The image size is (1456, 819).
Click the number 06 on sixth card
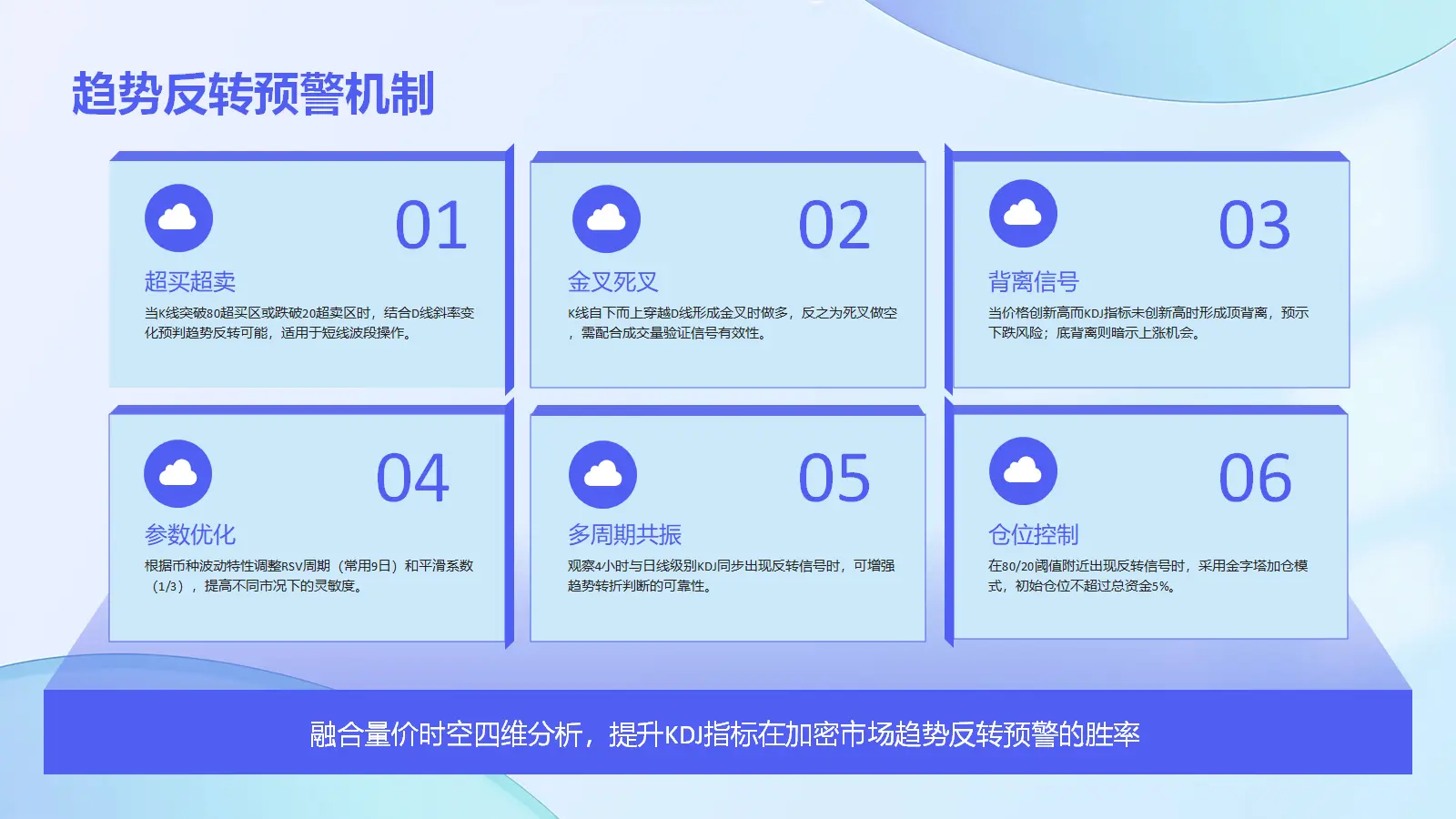coord(1255,479)
